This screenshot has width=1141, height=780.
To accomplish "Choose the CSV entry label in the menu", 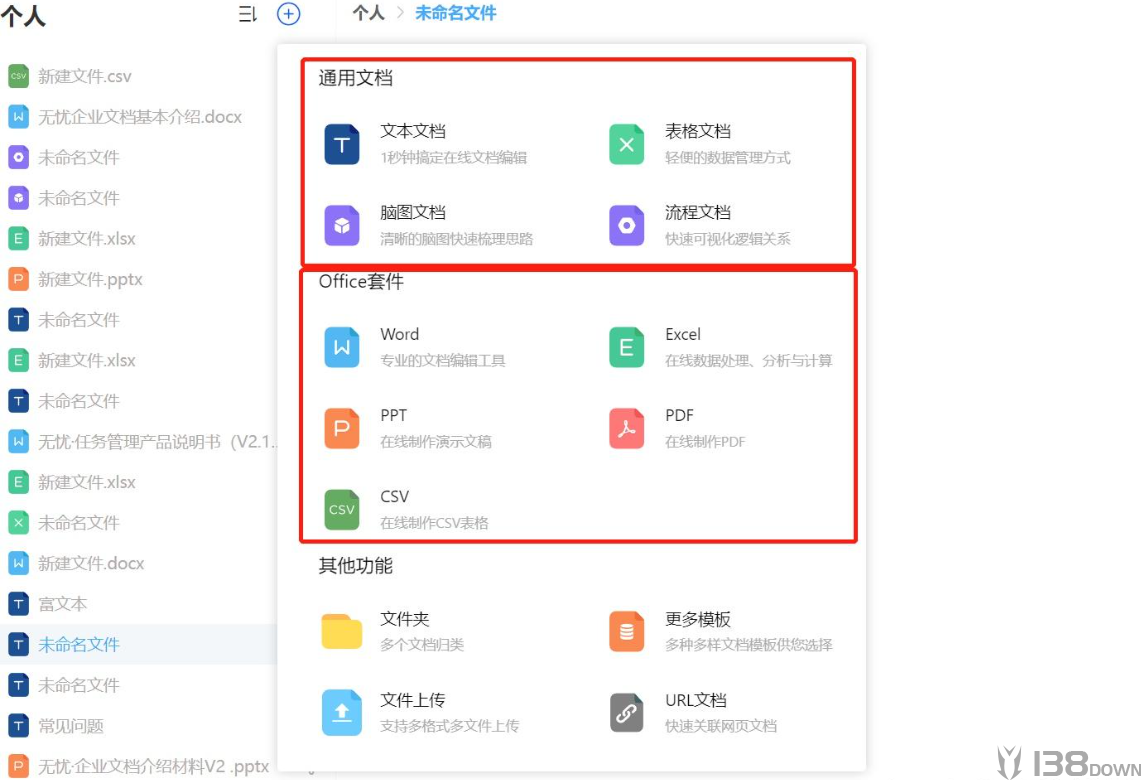I will tap(394, 496).
